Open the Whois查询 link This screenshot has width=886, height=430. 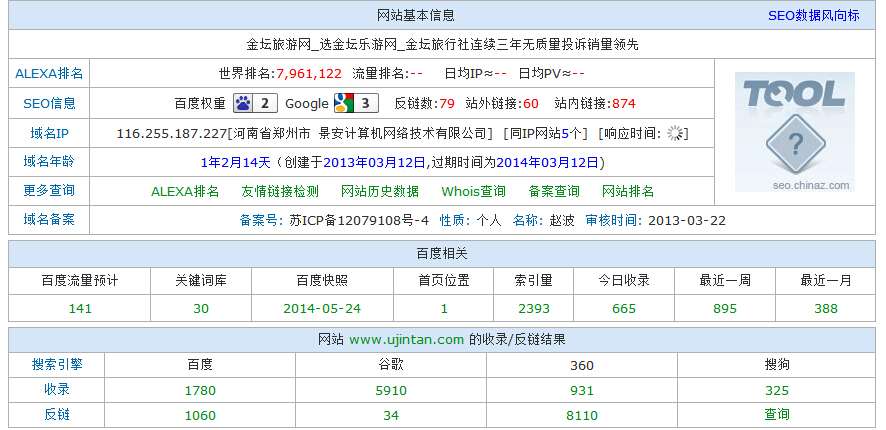[x=474, y=192]
